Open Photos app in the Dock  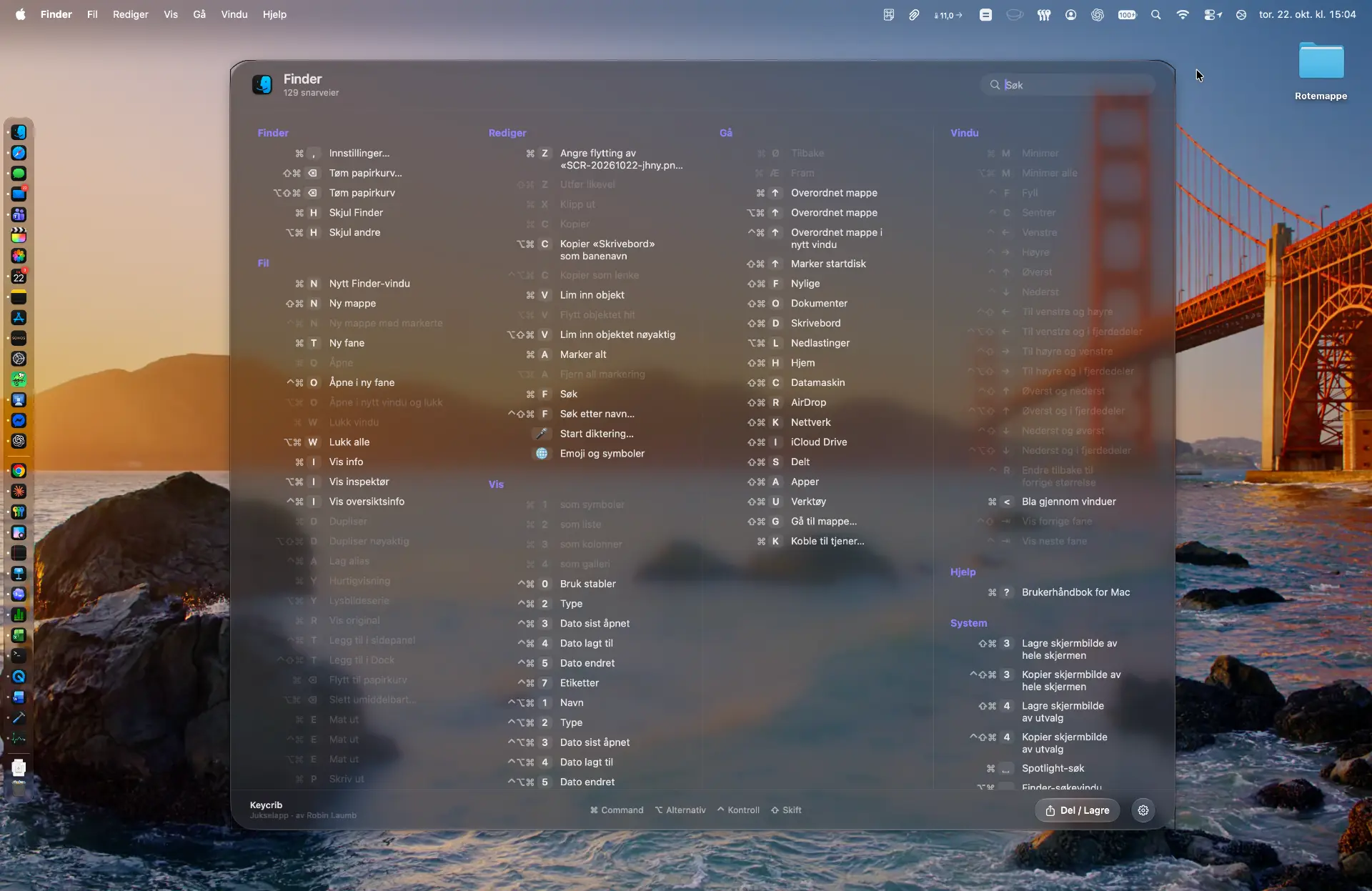19,256
